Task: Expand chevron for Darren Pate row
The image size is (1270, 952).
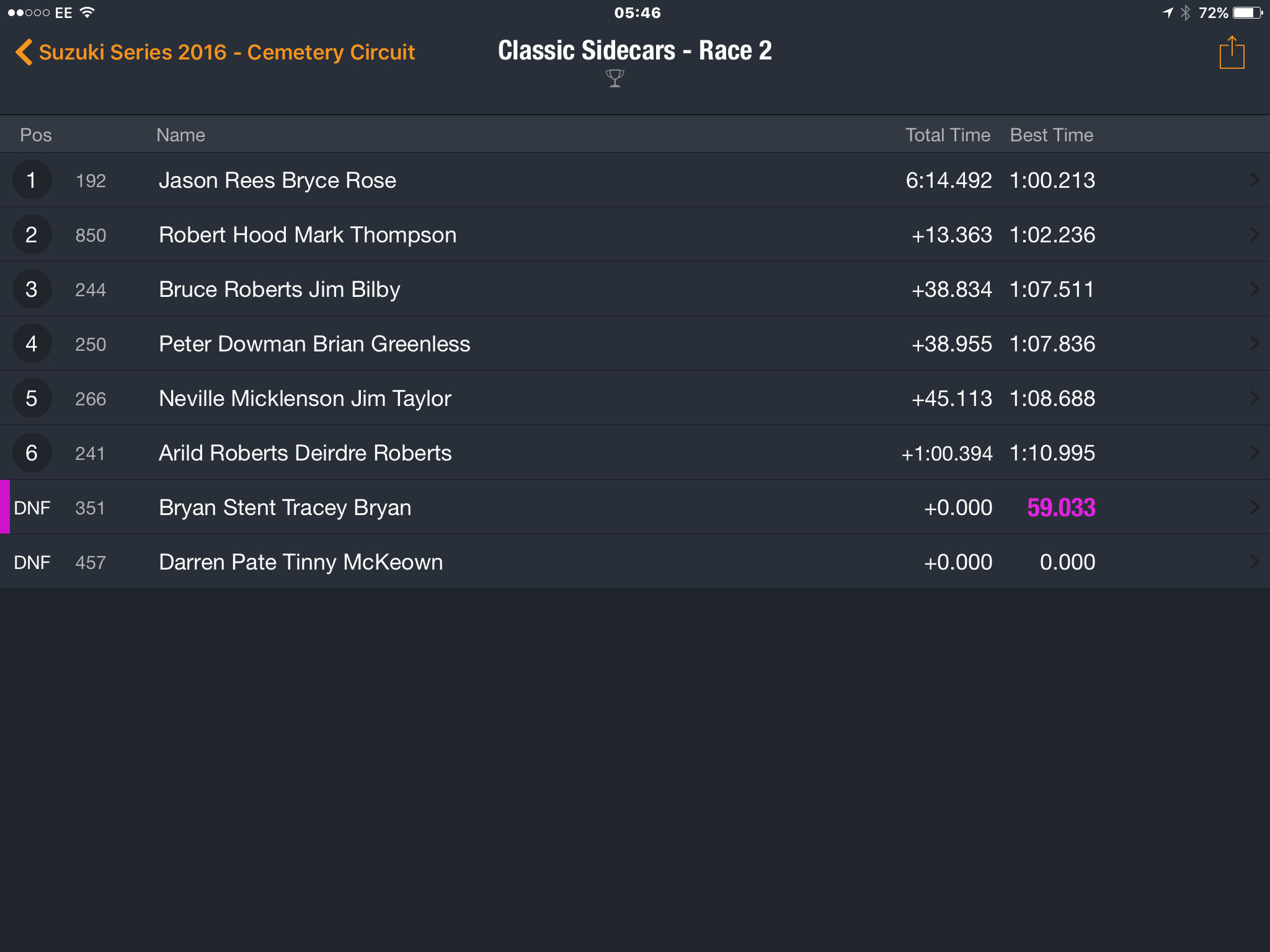Action: 1254,562
